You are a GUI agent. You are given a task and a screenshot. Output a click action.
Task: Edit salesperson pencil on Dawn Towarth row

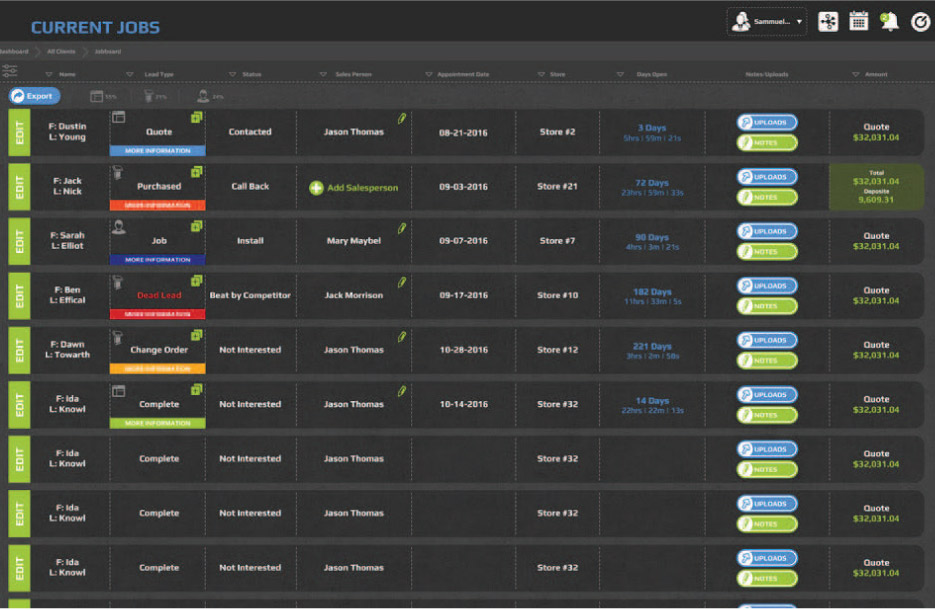coord(402,337)
